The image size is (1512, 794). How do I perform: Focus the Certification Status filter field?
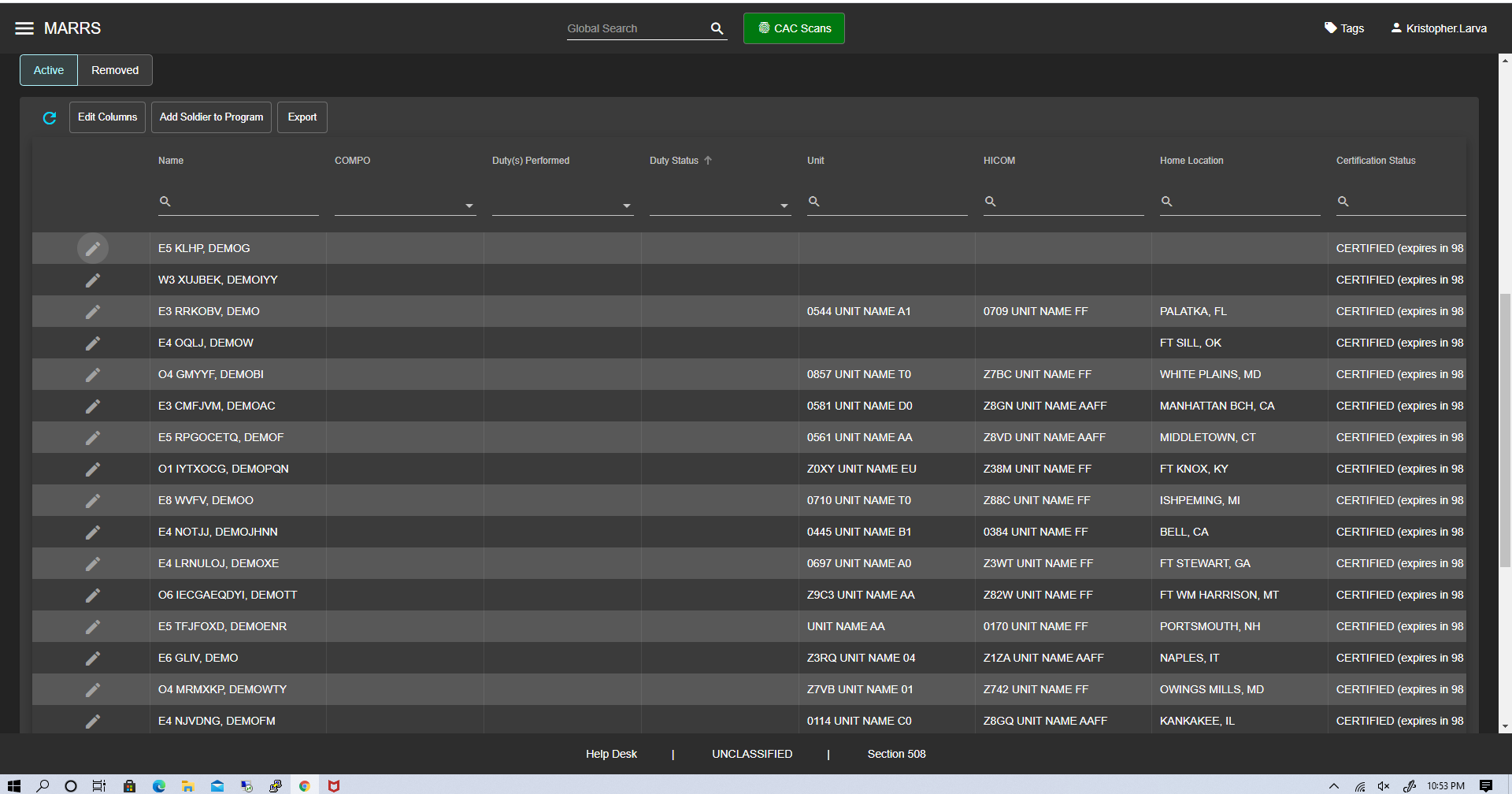click(x=1401, y=202)
